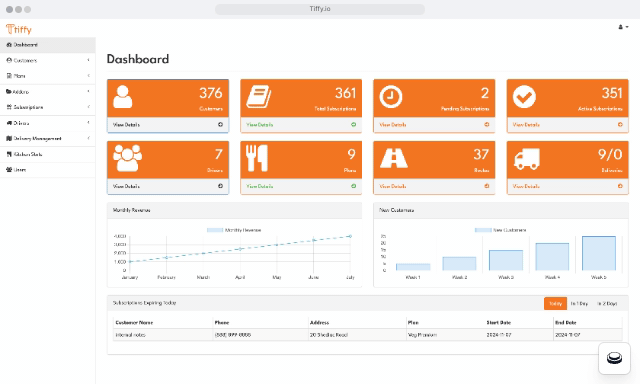Image resolution: width=640 pixels, height=384 pixels.
Task: Click the road icon on Routes card
Action: [x=394, y=158]
